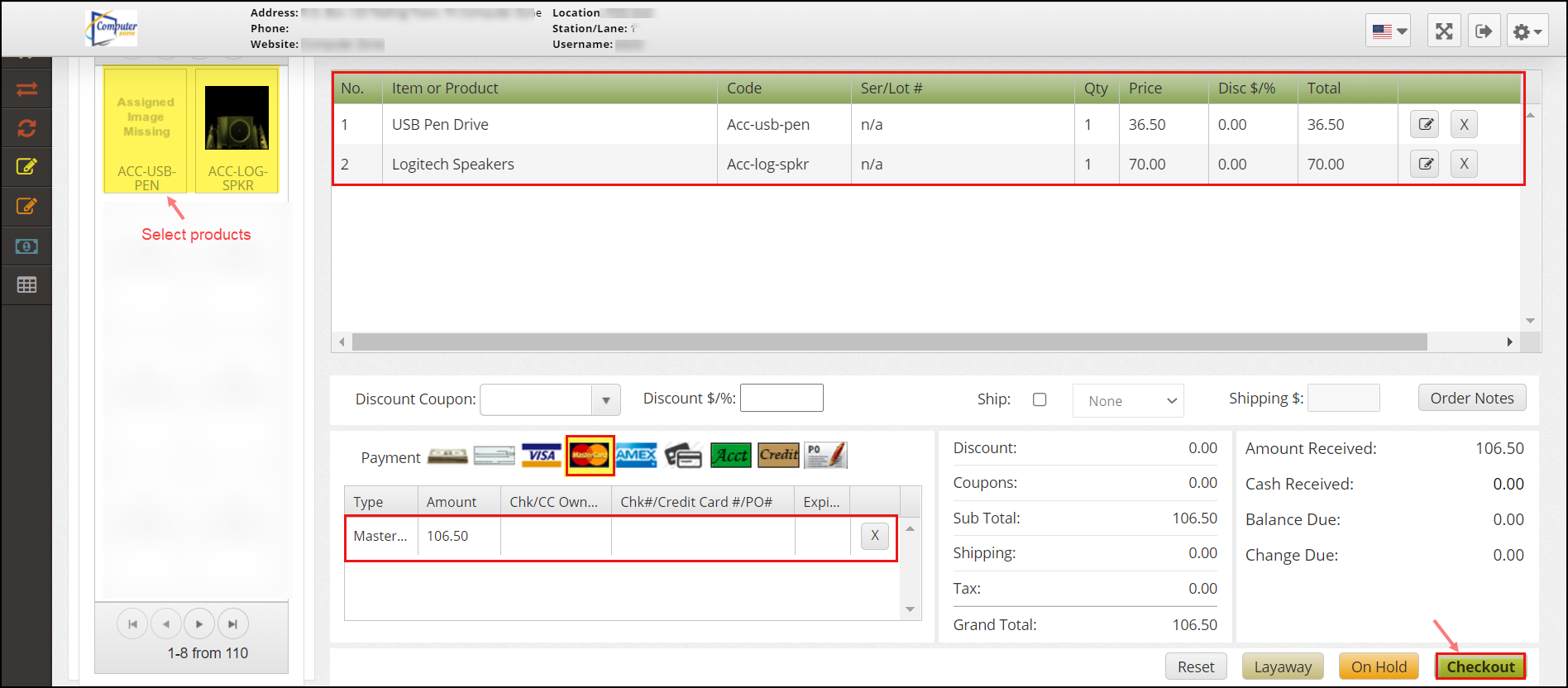Viewport: 1568px width, 688px height.
Task: Click the Computer Zone logo
Action: point(112,28)
